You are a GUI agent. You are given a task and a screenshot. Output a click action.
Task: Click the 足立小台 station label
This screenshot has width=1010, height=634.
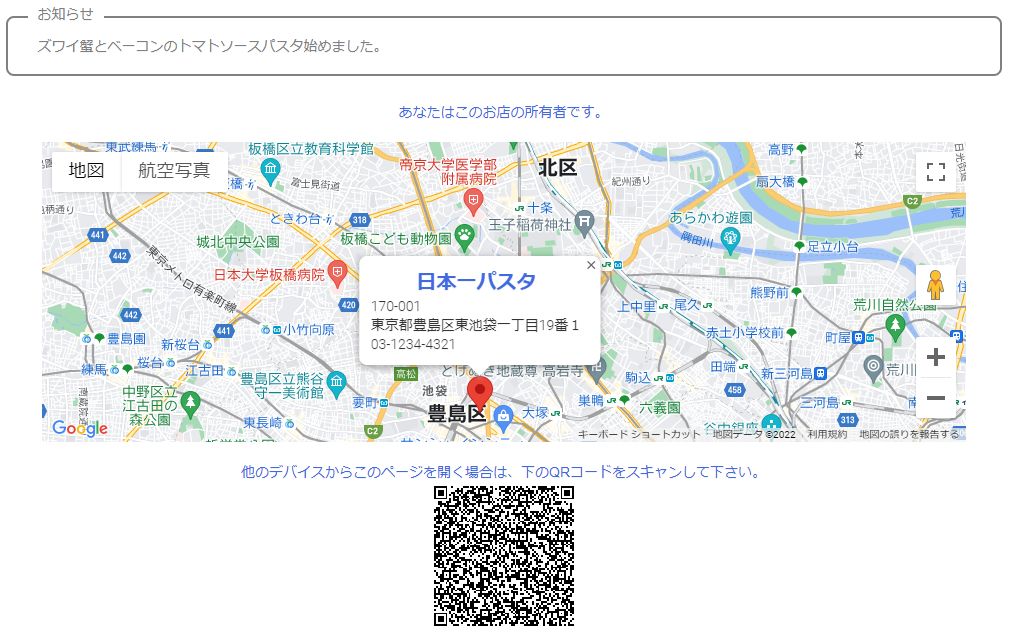pyautogui.click(x=833, y=246)
